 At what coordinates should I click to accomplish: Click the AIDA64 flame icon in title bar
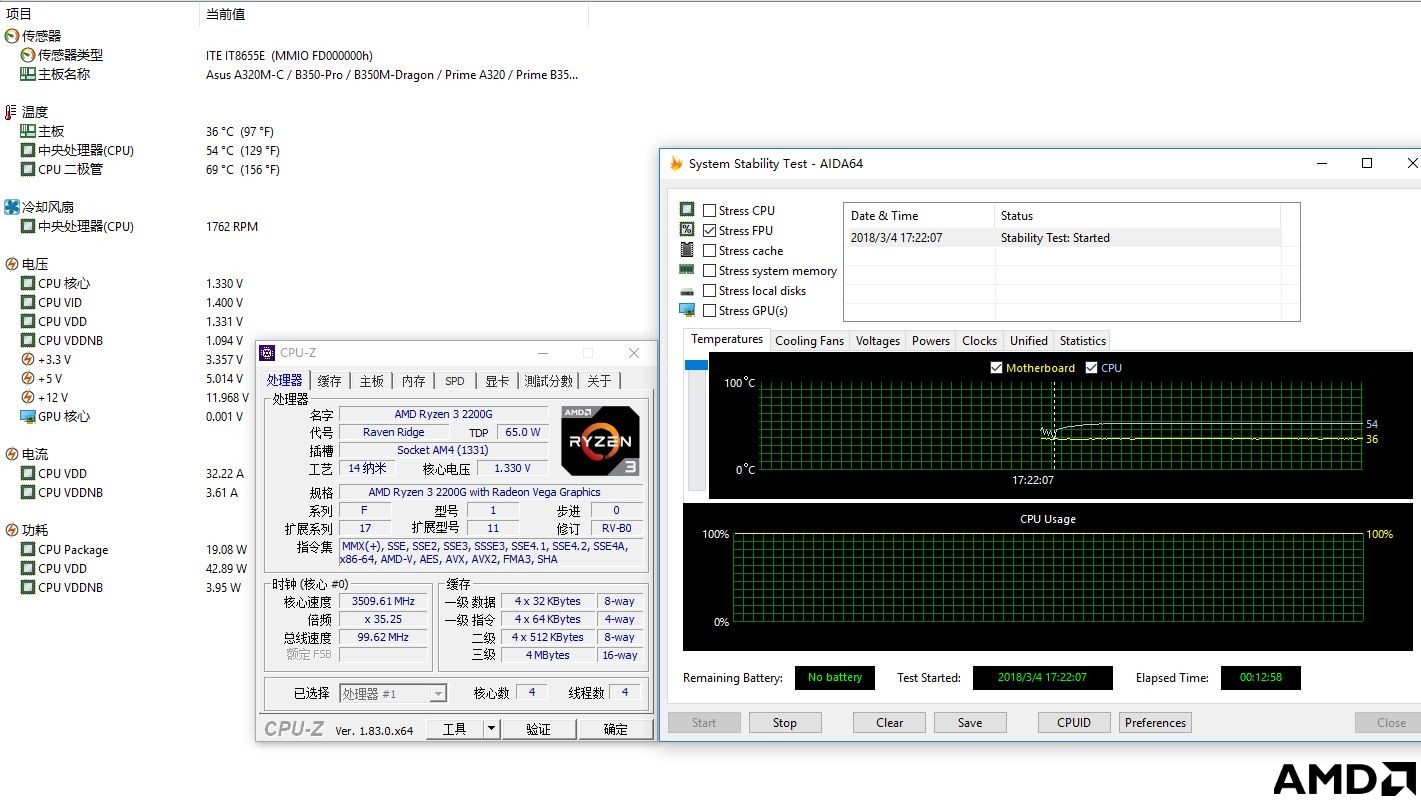(x=676, y=163)
